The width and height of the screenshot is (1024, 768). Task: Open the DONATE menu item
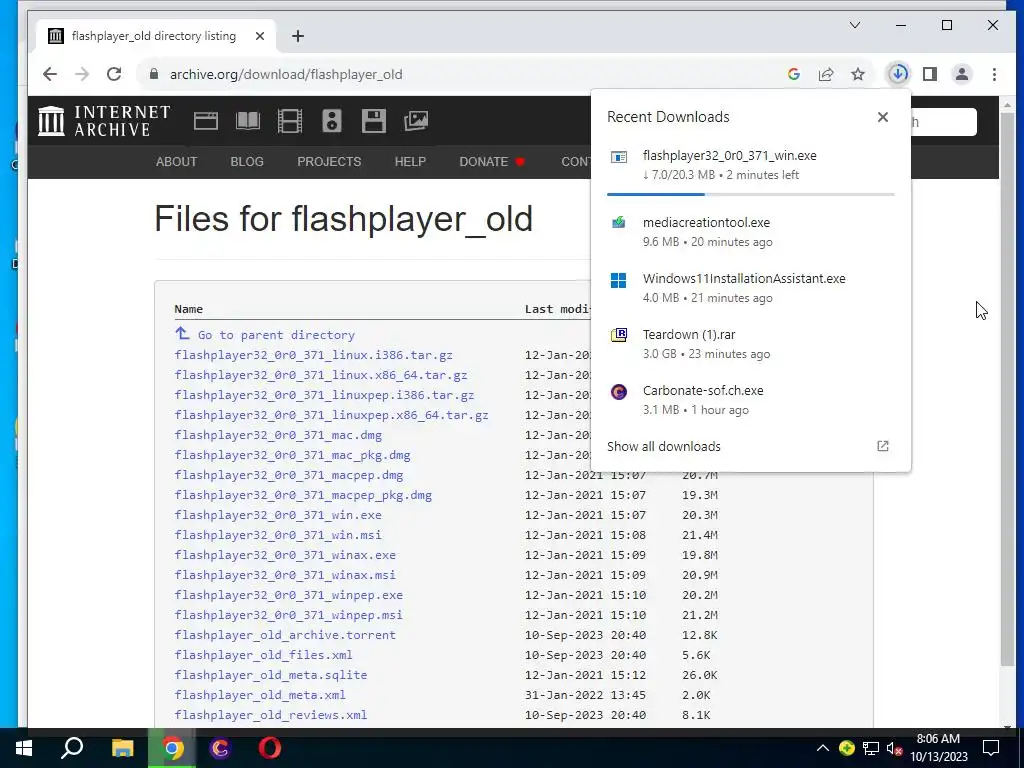tap(492, 161)
